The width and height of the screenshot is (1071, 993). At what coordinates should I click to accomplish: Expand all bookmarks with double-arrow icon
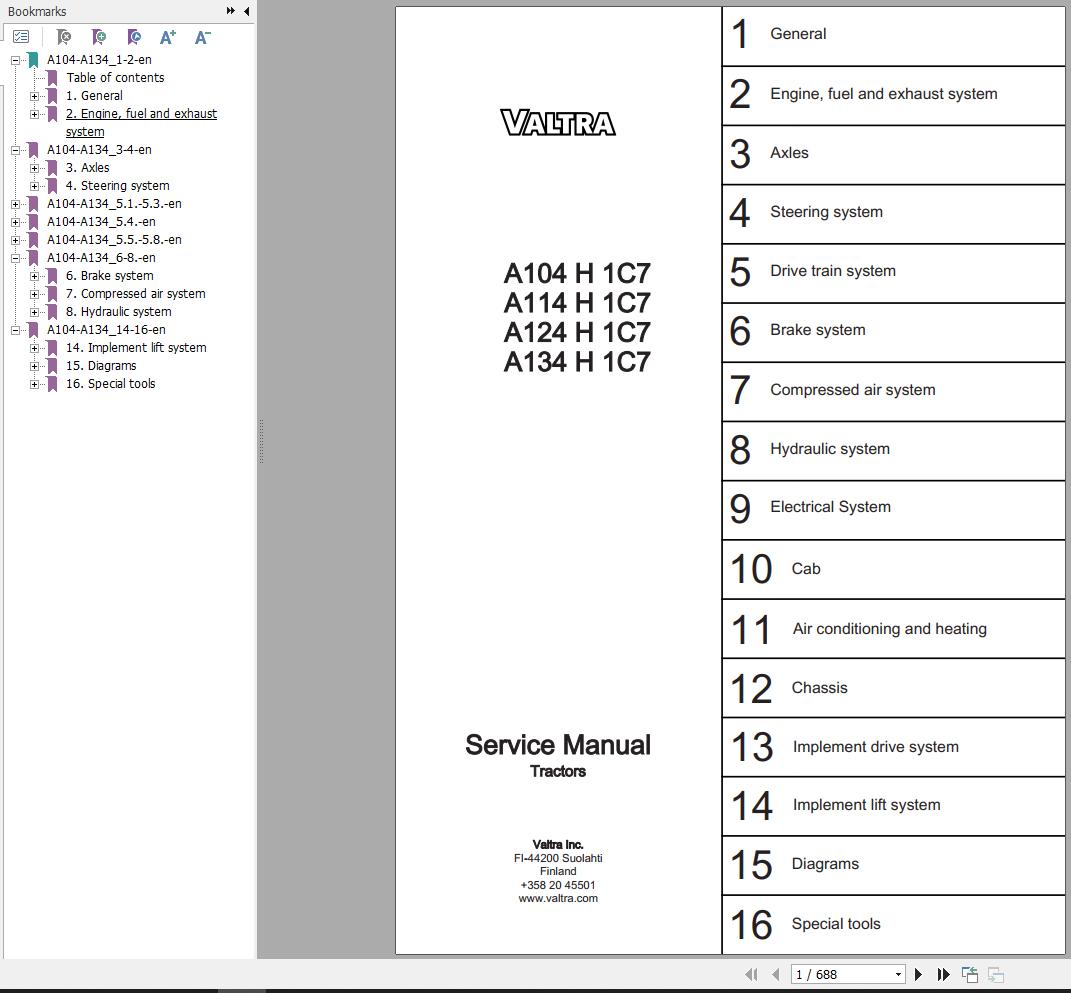231,11
